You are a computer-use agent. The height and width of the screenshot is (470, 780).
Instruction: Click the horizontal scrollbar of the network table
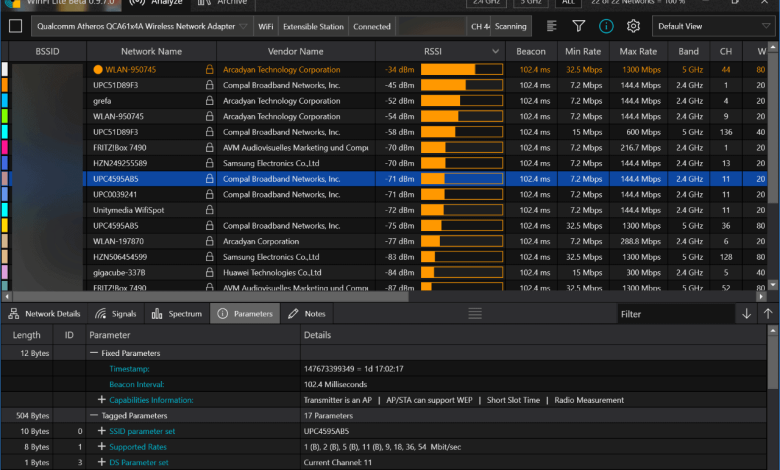point(209,296)
